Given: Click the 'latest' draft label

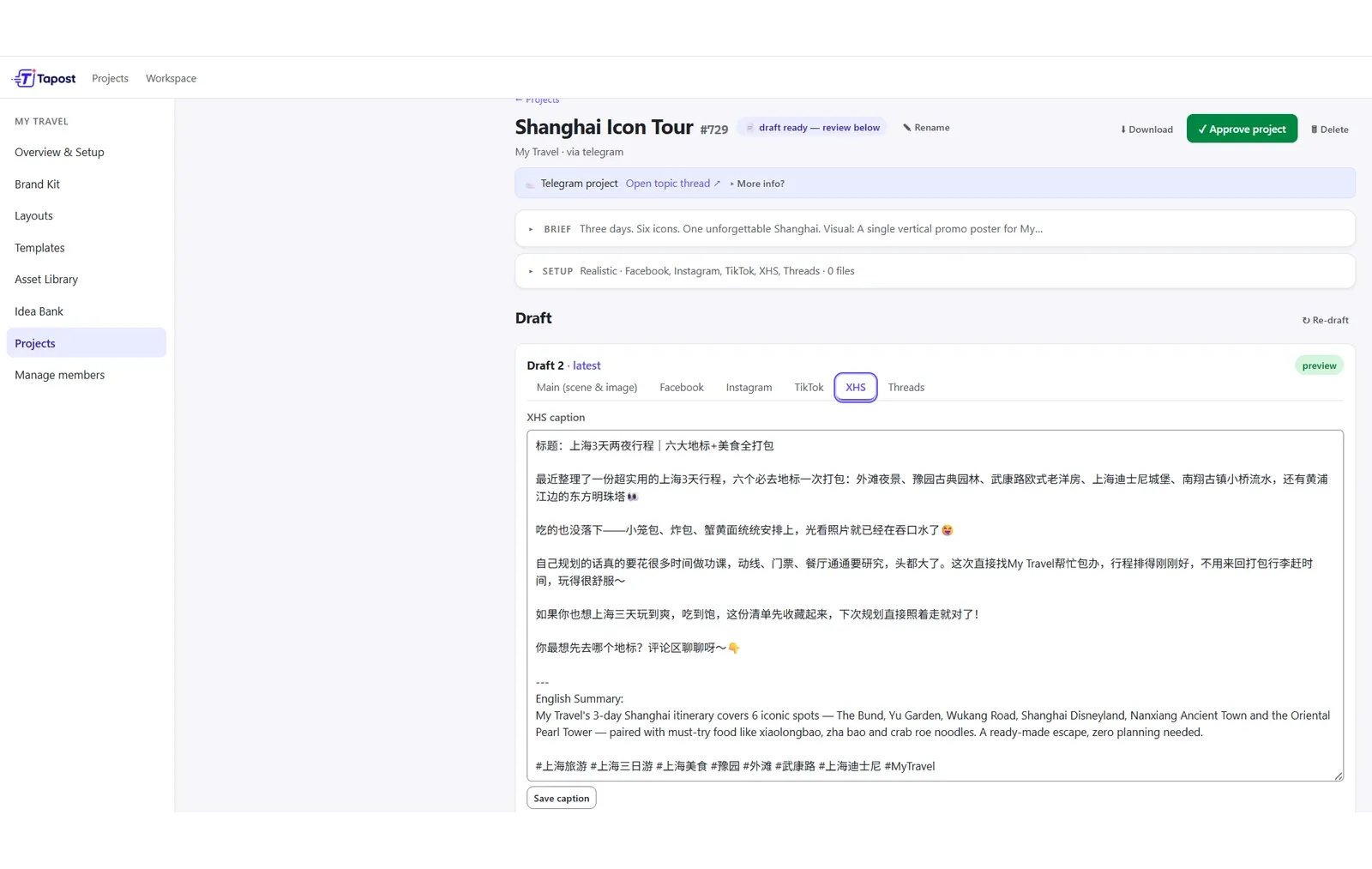Looking at the screenshot, I should point(587,365).
